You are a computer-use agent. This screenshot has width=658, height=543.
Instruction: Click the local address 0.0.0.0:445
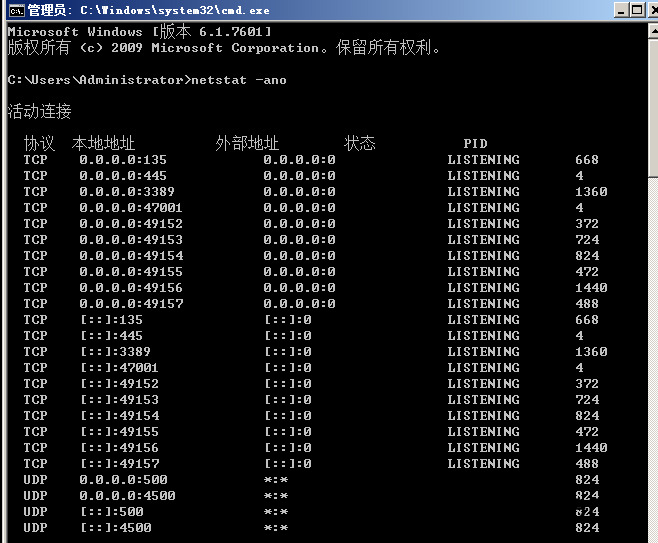click(x=123, y=176)
